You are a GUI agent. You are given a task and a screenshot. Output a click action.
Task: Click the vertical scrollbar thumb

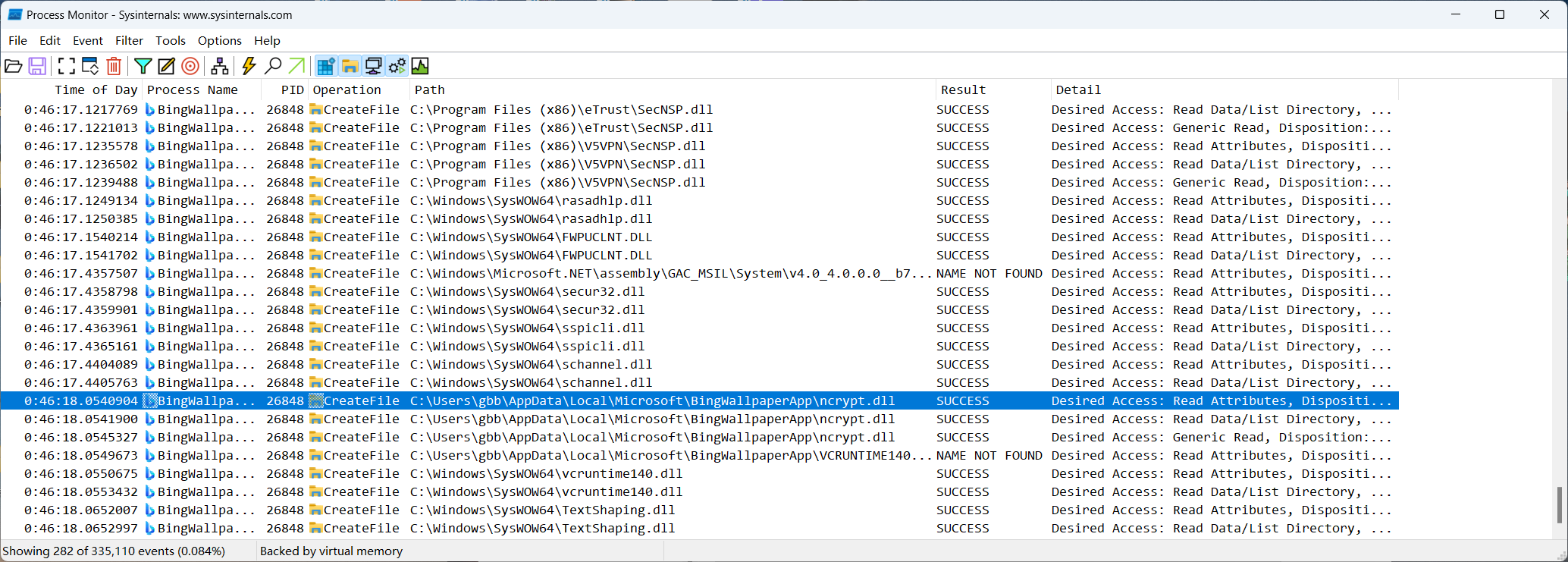click(1559, 505)
